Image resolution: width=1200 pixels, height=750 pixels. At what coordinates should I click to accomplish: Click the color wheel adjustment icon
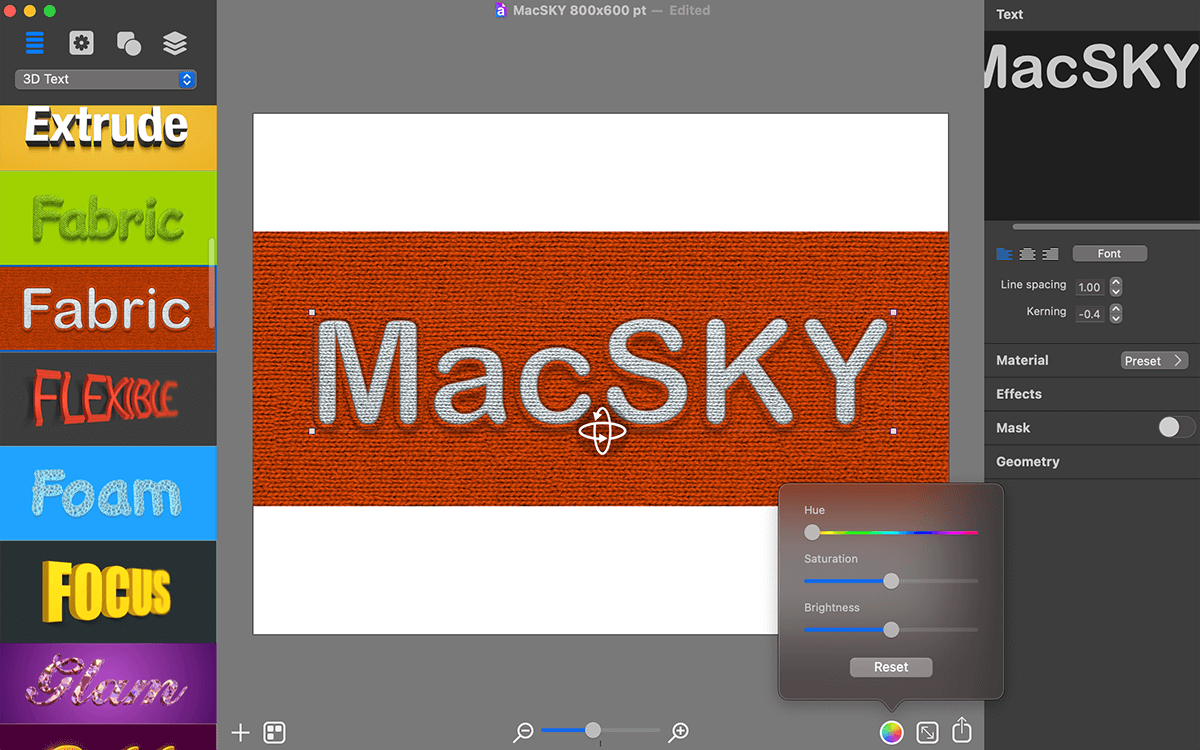891,733
